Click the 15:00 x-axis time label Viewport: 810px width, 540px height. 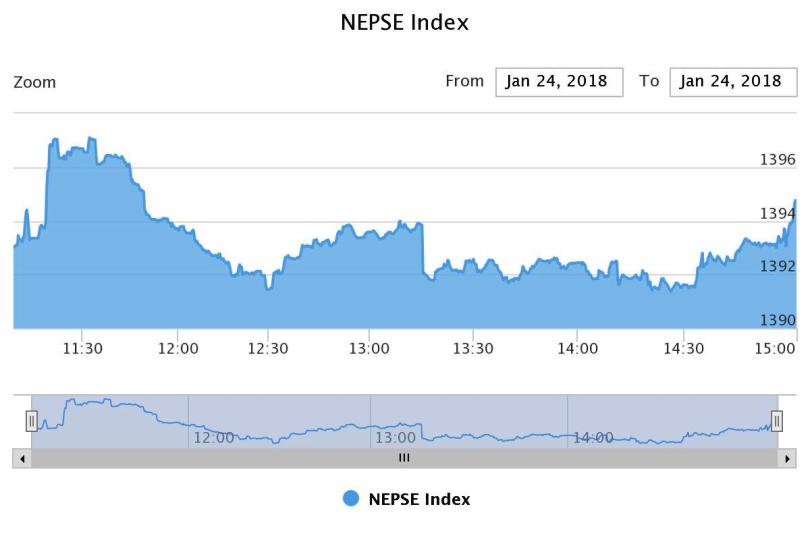[778, 348]
